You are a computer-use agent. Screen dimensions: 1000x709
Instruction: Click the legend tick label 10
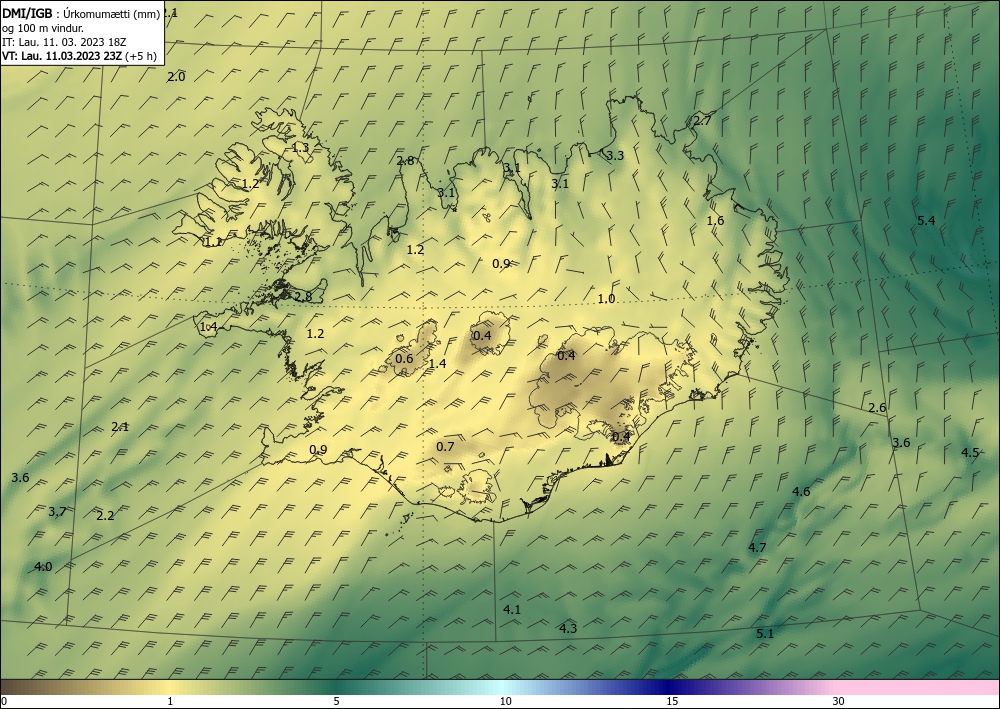click(505, 701)
